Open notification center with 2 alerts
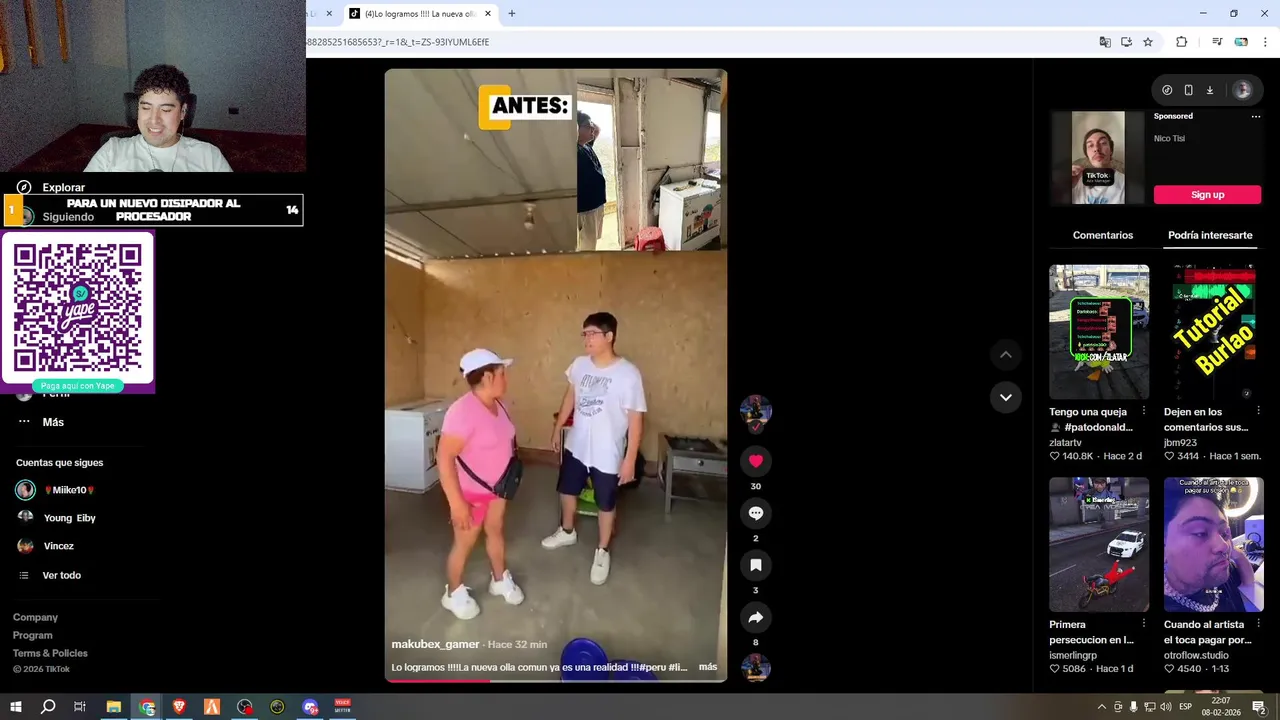Image resolution: width=1280 pixels, height=720 pixels. click(x=1259, y=707)
